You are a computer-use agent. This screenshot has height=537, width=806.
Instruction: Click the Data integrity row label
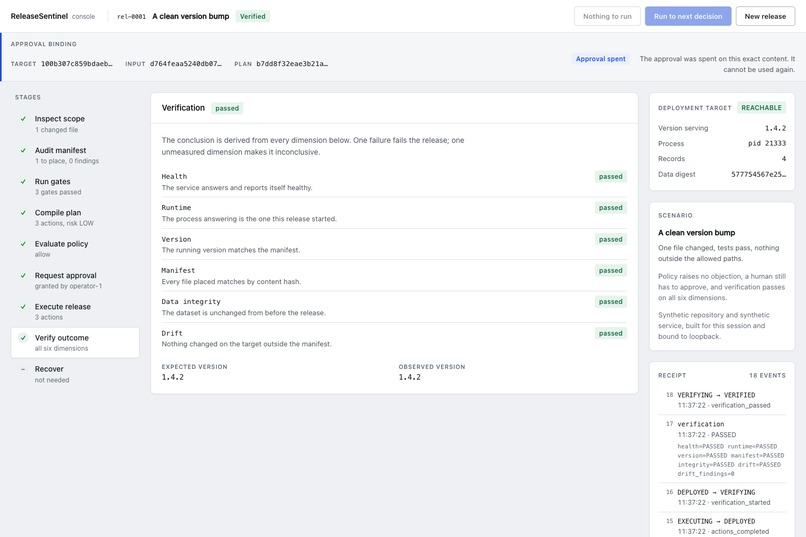191,302
